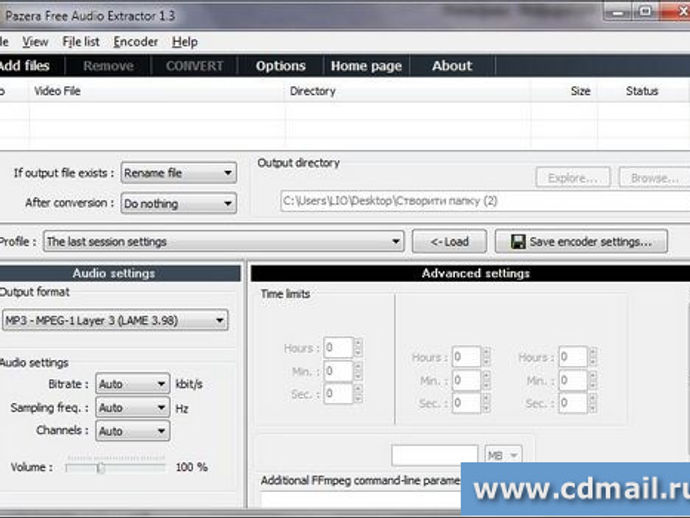Click the rightmost group Hours field
Viewport: 690px width, 518px height.
pos(573,356)
